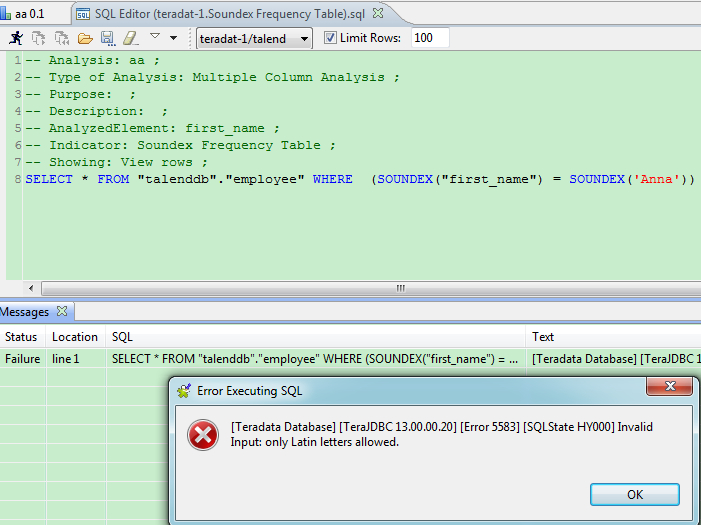Select the Messages tab
701x525 pixels.
pyautogui.click(x=25, y=312)
